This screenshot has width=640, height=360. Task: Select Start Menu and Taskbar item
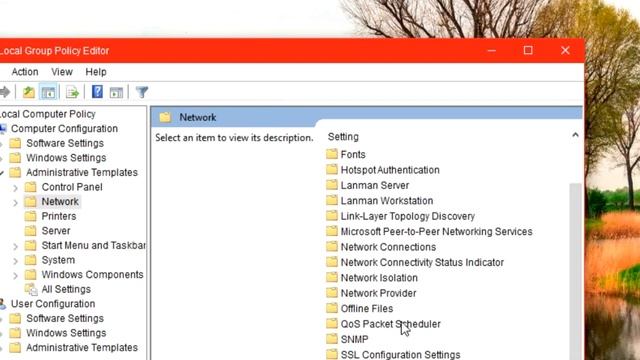tap(93, 245)
